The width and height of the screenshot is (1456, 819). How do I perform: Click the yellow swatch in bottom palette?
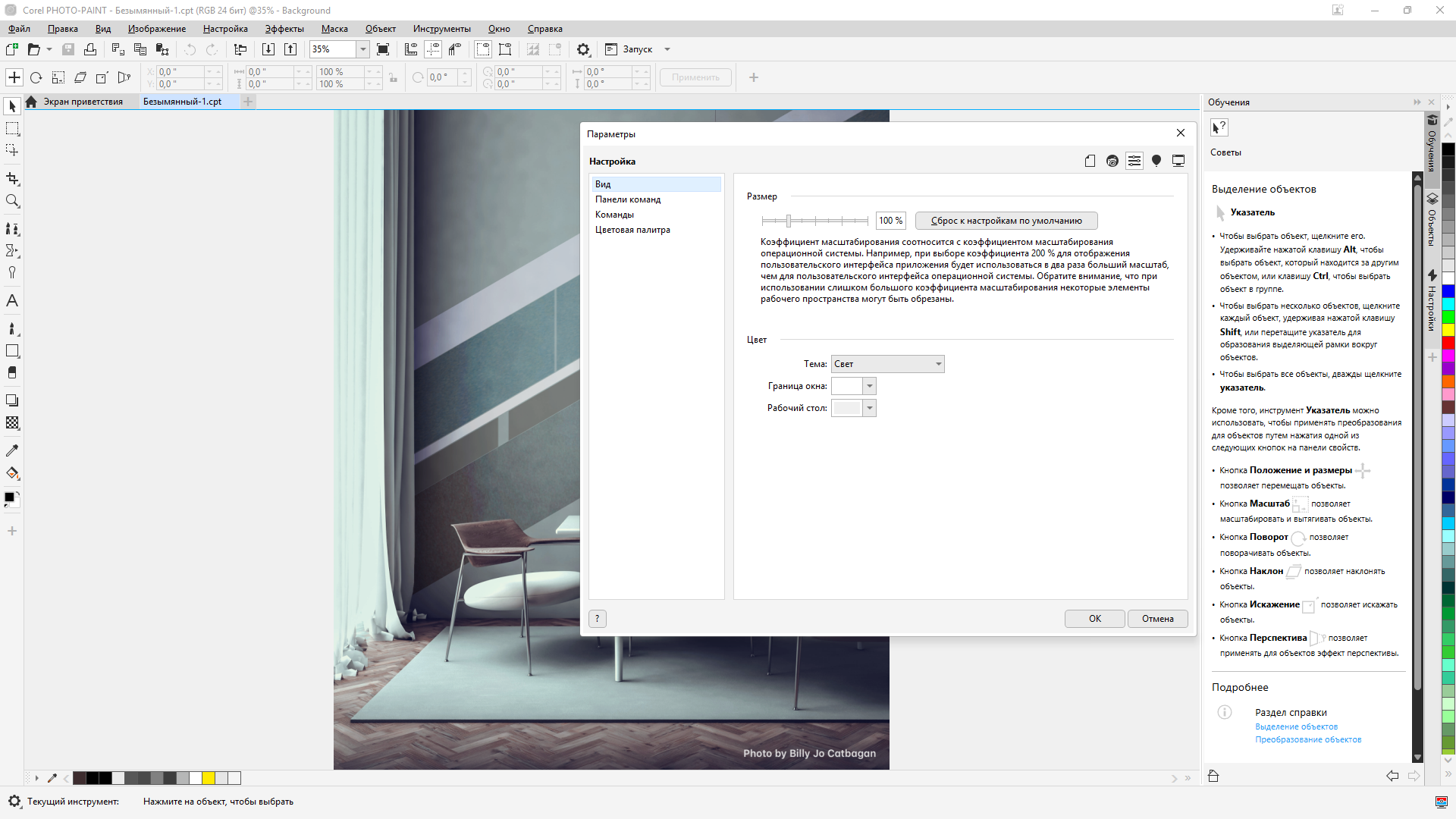click(x=209, y=778)
